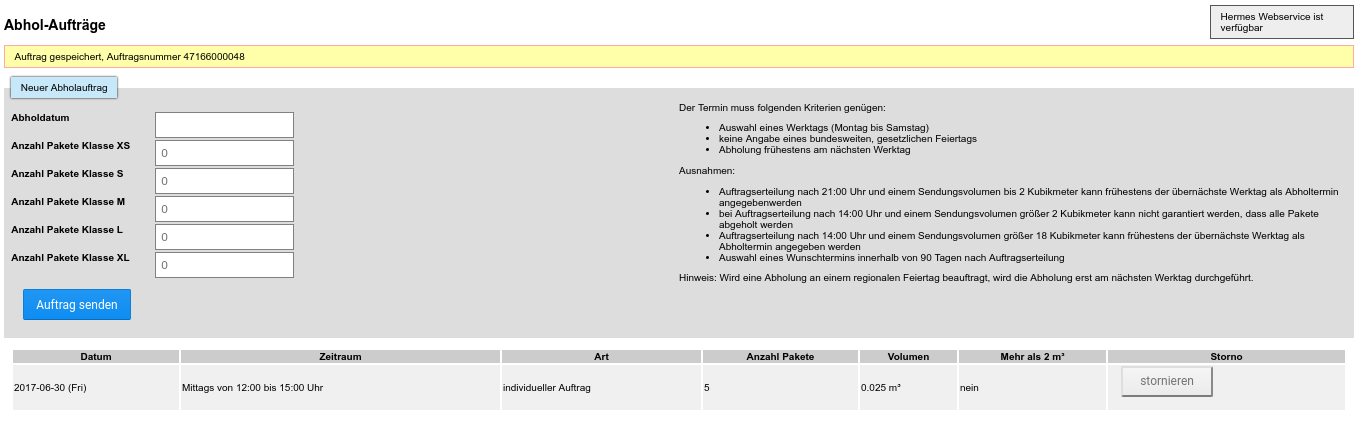The height and width of the screenshot is (423, 1362).
Task: Click the Datum column header
Action: point(96,356)
